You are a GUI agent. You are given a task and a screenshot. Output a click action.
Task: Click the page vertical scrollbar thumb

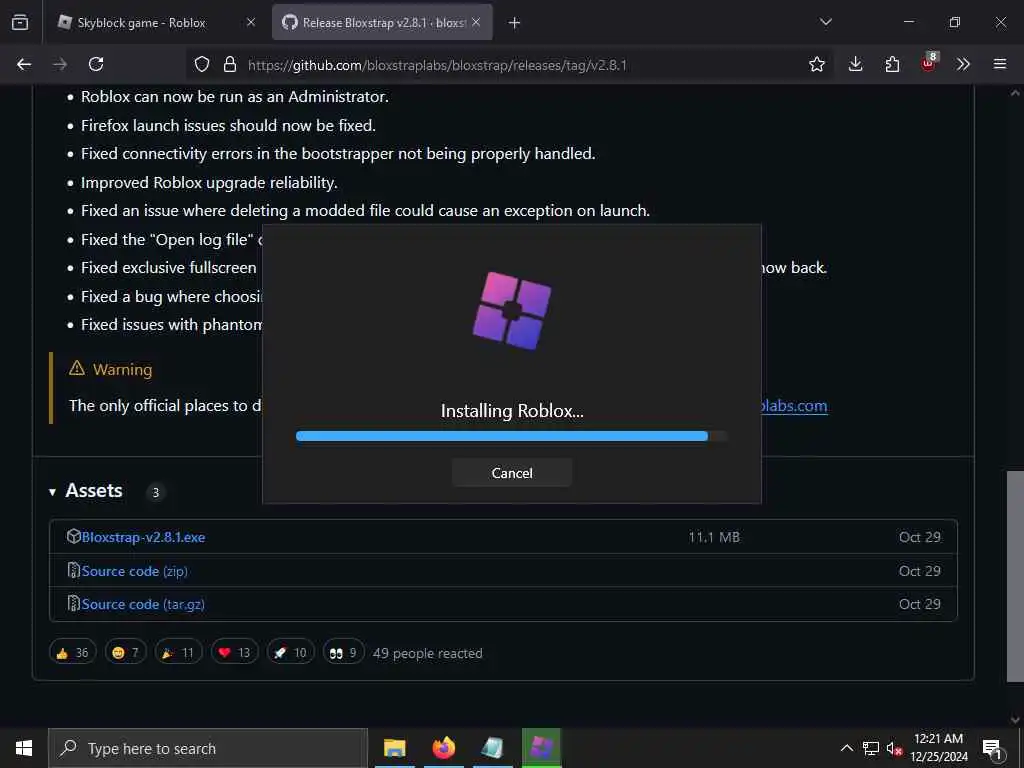point(1015,576)
